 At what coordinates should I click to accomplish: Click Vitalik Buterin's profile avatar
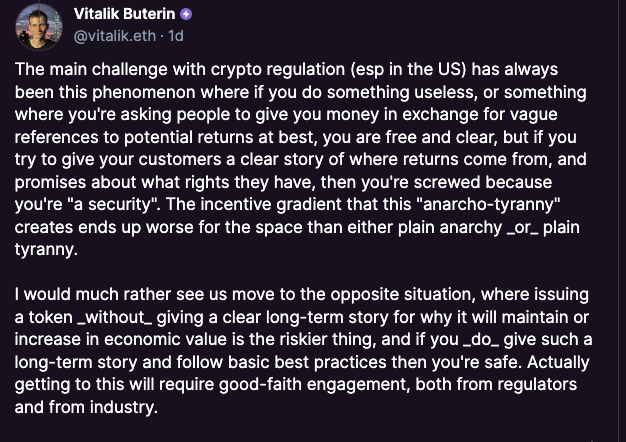39,25
